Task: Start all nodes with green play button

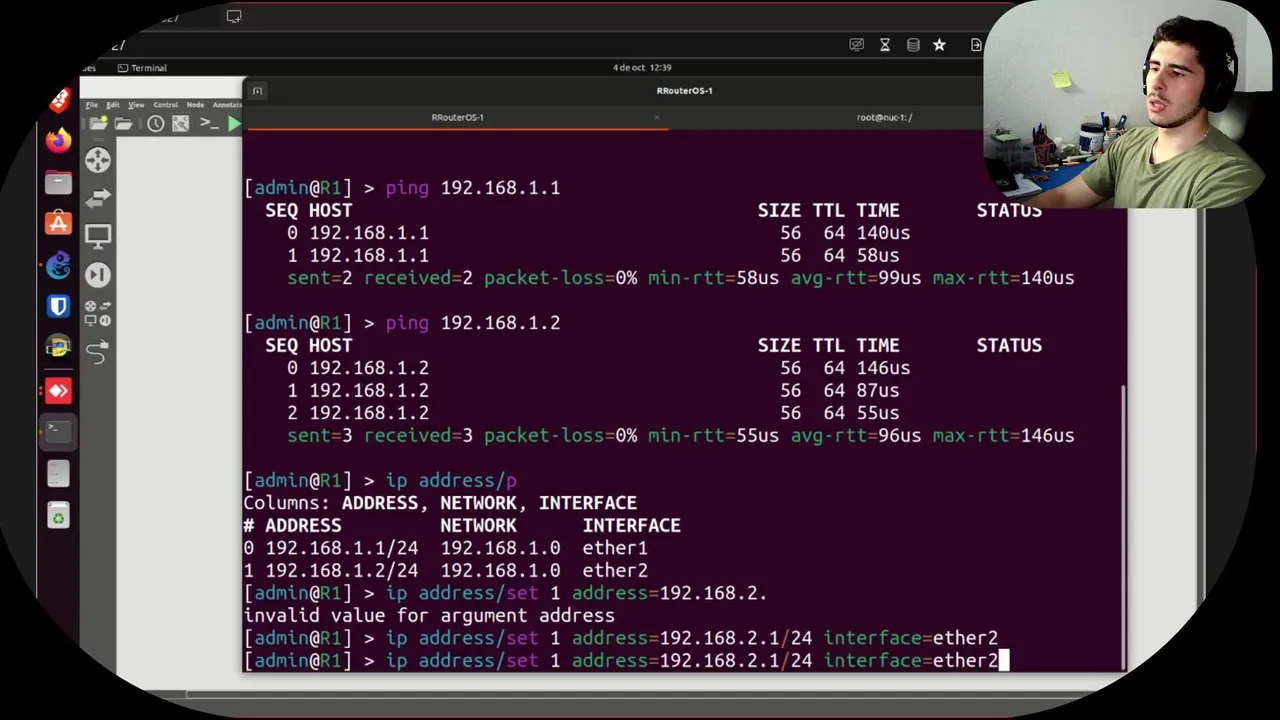Action: pos(234,124)
